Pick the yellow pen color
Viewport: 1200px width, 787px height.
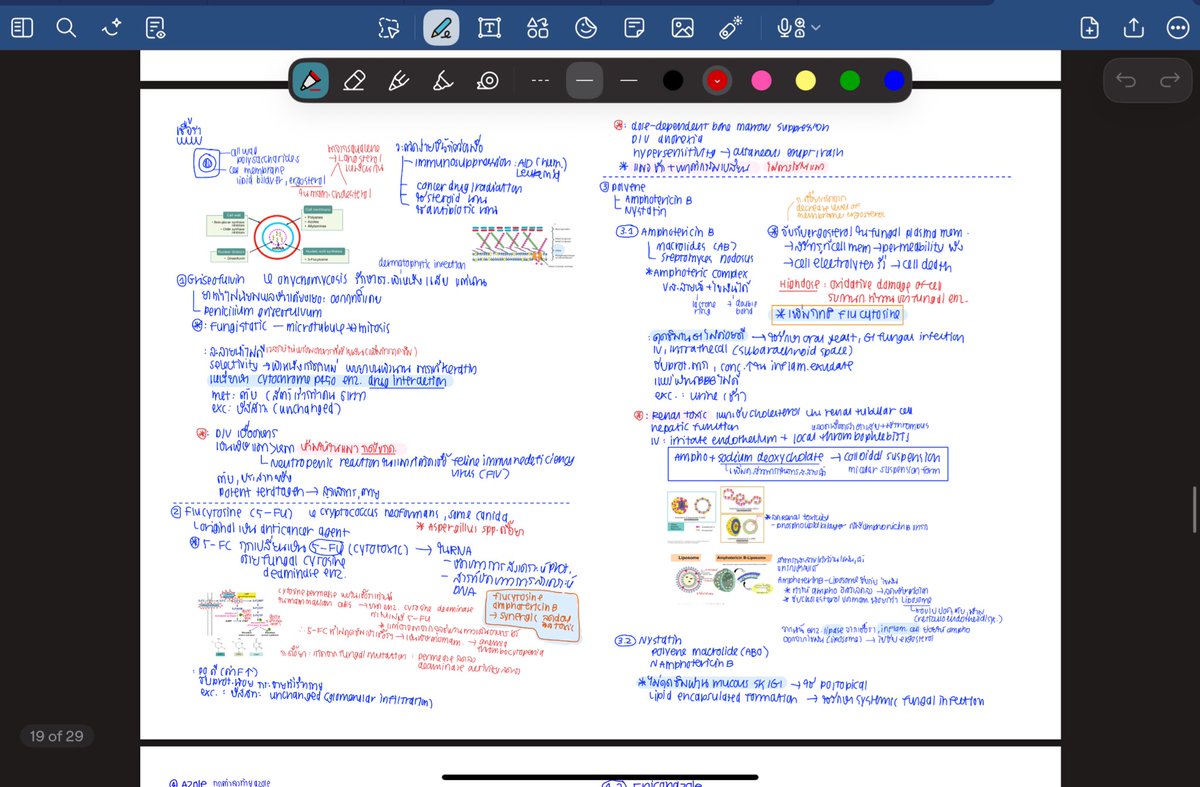(x=805, y=80)
